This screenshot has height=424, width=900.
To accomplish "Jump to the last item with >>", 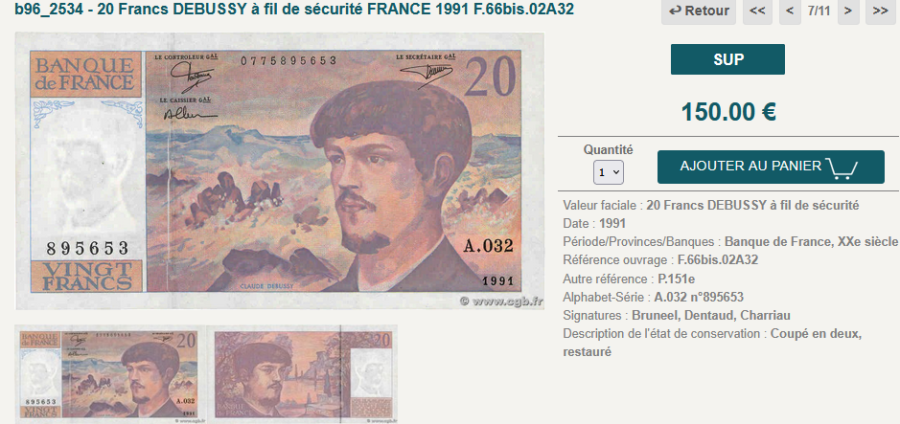I will [880, 11].
